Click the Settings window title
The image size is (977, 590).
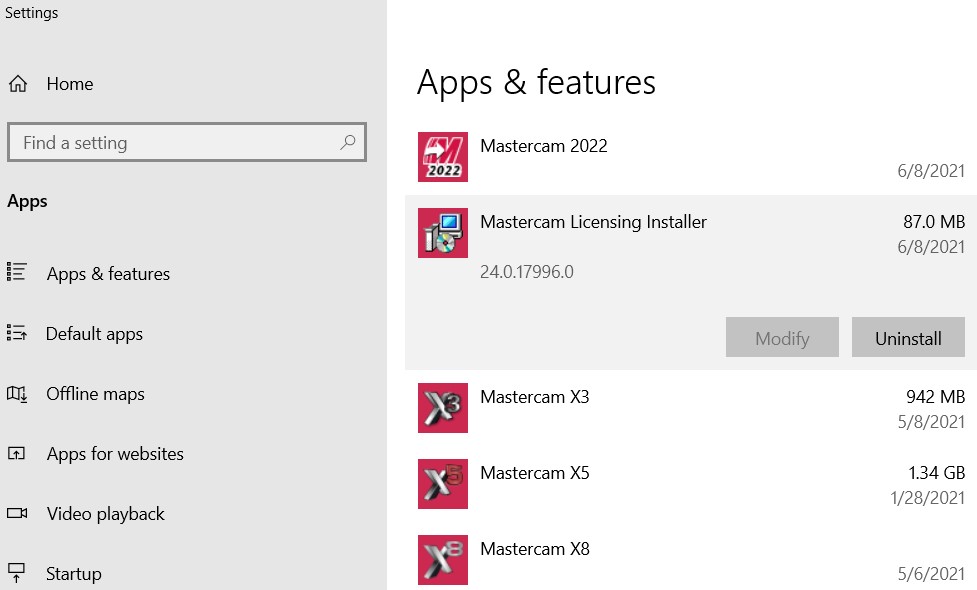(32, 12)
